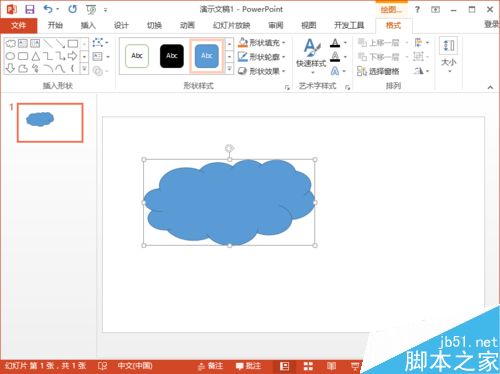The image size is (500, 374).
Task: Select the scribble shape tool
Action: 35,69
